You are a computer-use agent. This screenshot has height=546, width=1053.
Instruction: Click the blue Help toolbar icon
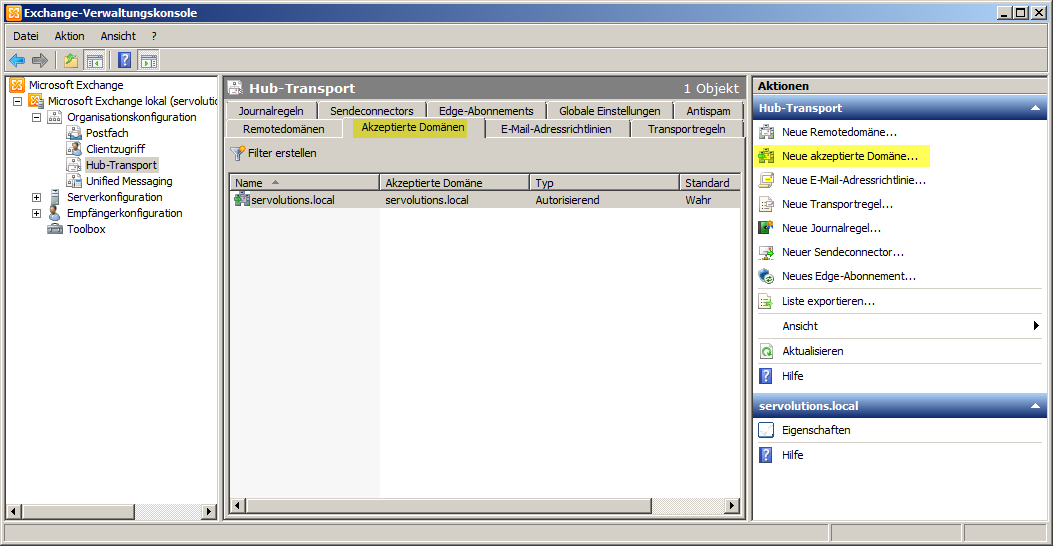pyautogui.click(x=124, y=60)
